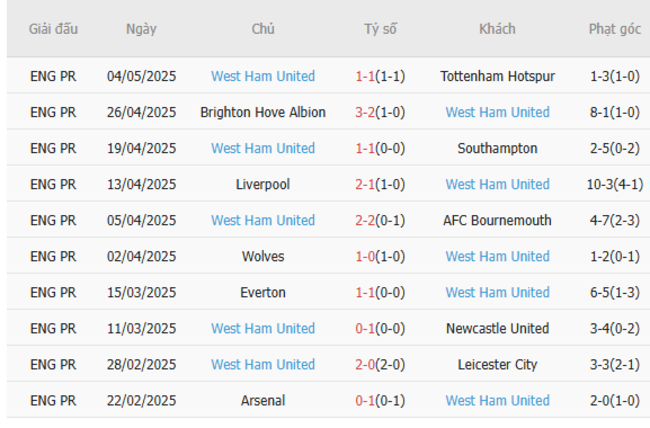
Task: Open the Newcastle United team link
Action: (x=497, y=328)
